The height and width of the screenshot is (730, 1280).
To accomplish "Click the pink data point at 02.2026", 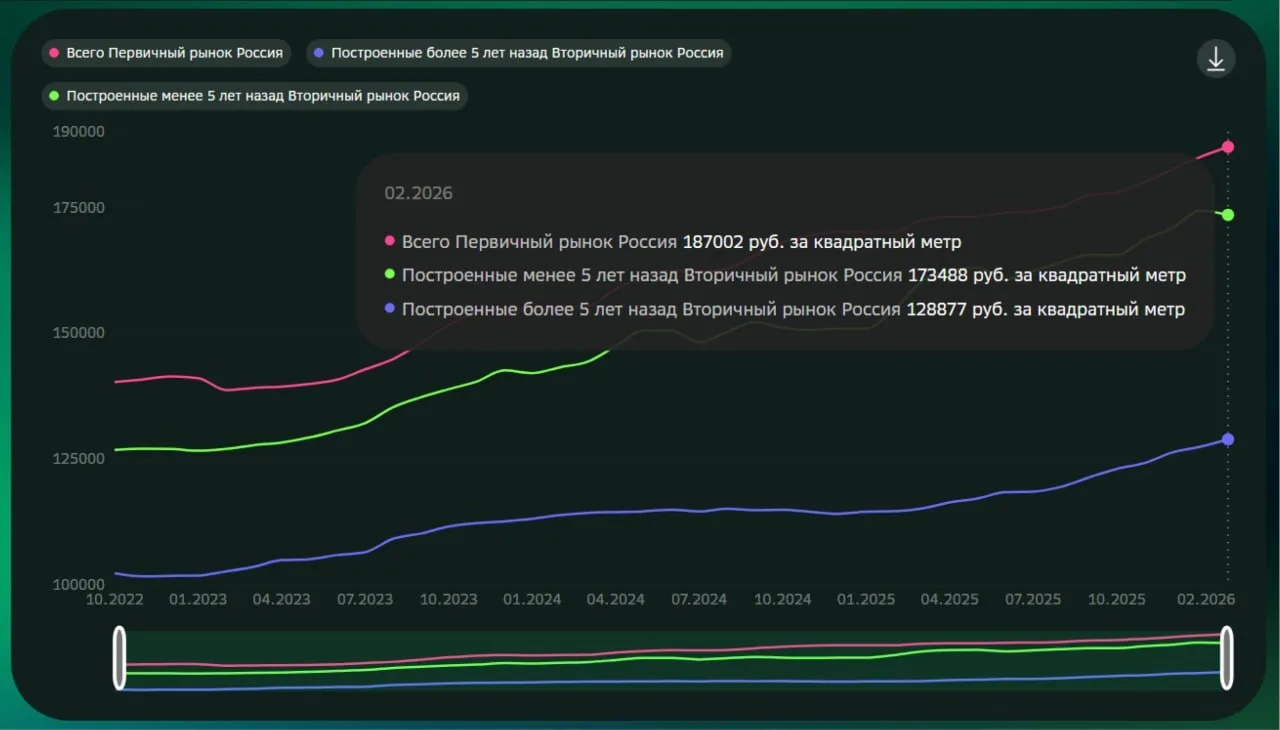I will (1228, 147).
